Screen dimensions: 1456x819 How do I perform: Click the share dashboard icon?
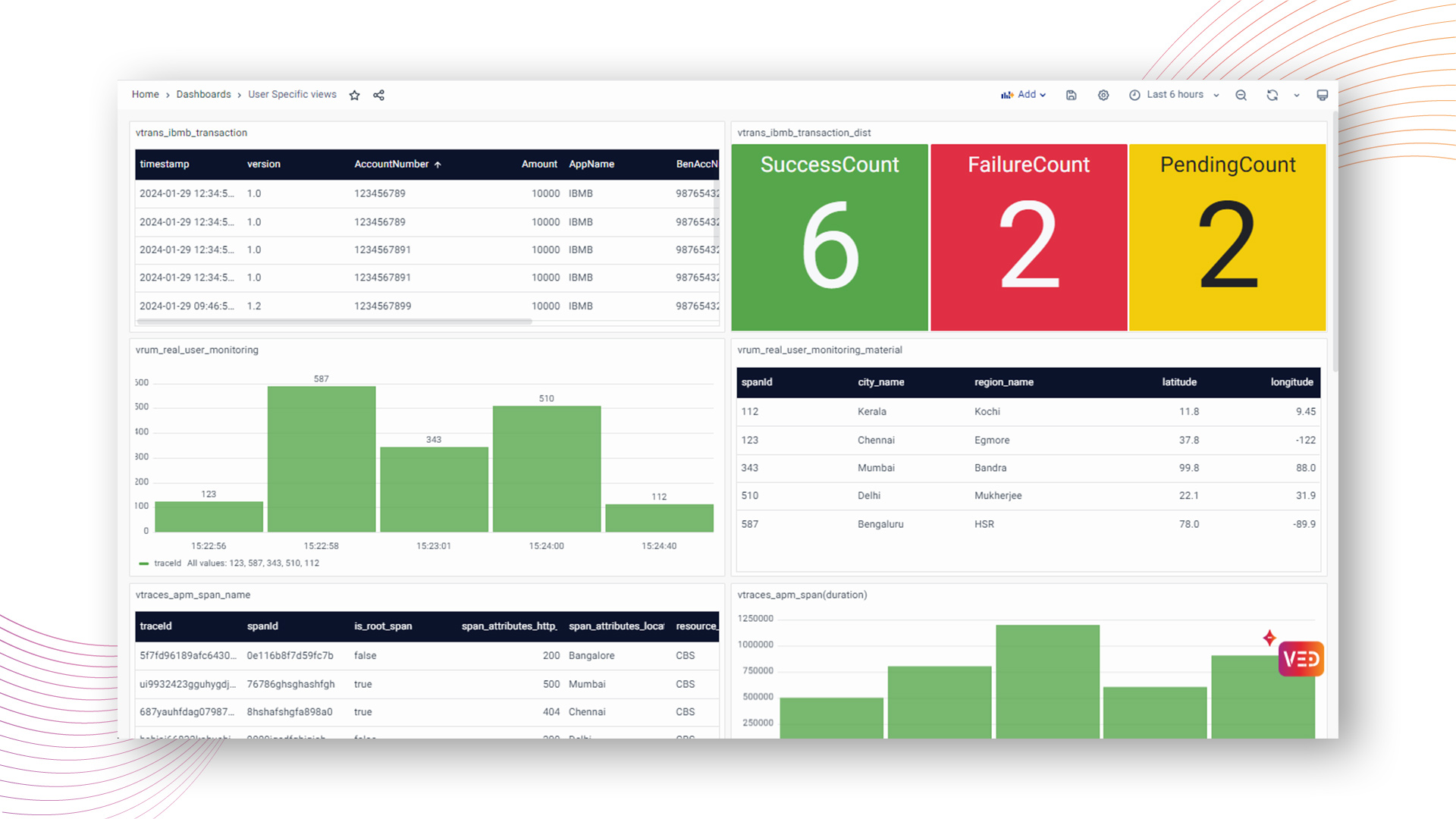point(378,95)
